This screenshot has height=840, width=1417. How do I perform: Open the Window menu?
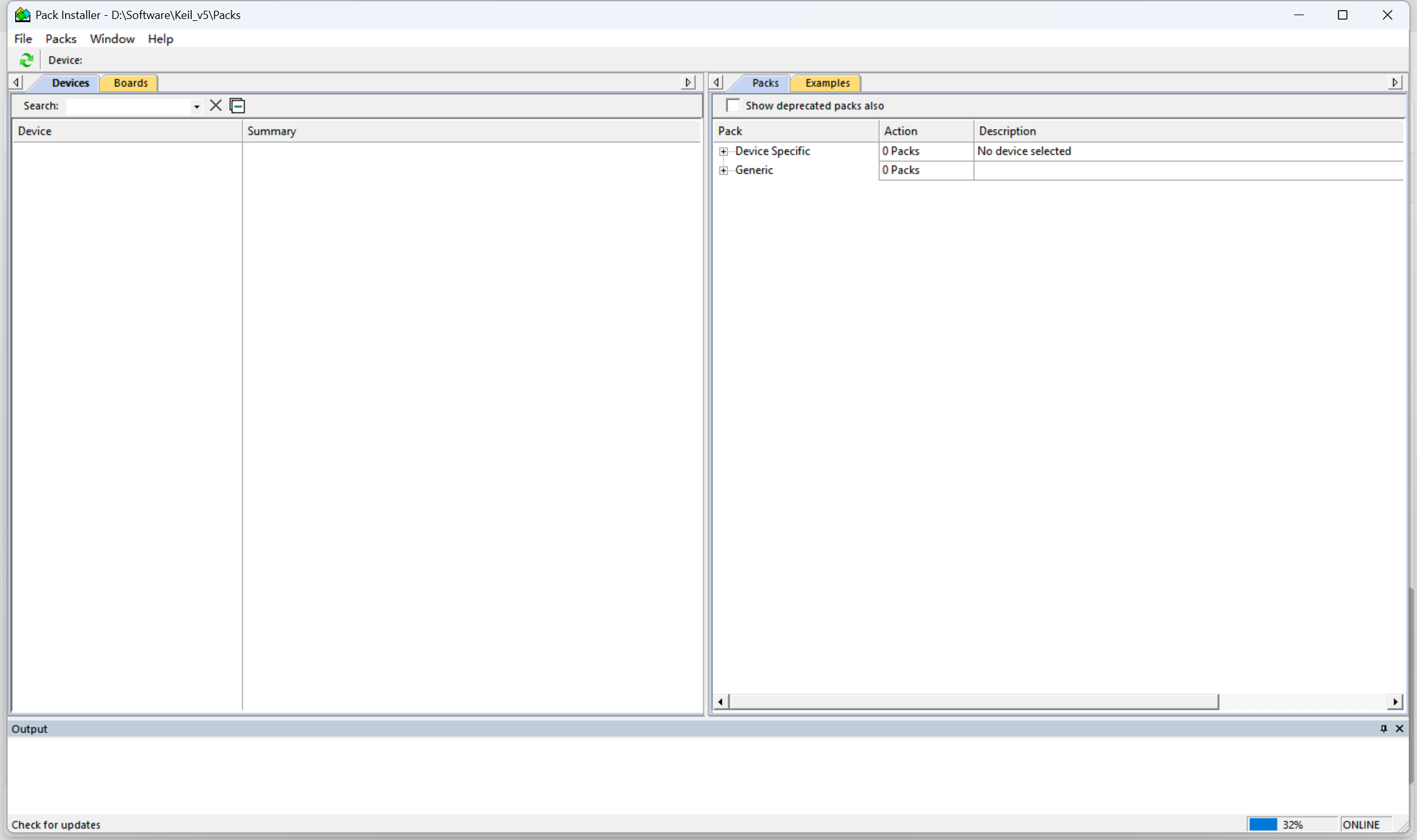coord(112,39)
